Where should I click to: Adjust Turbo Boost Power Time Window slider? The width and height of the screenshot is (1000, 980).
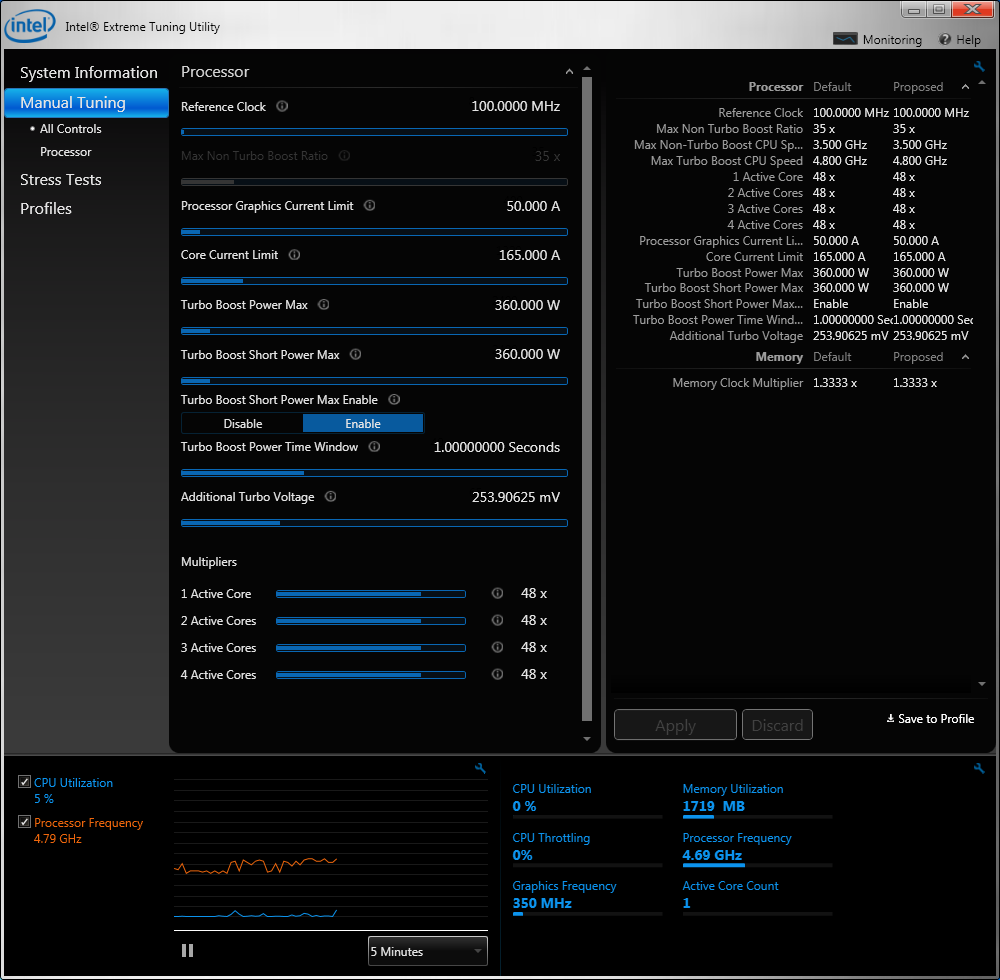click(374, 473)
